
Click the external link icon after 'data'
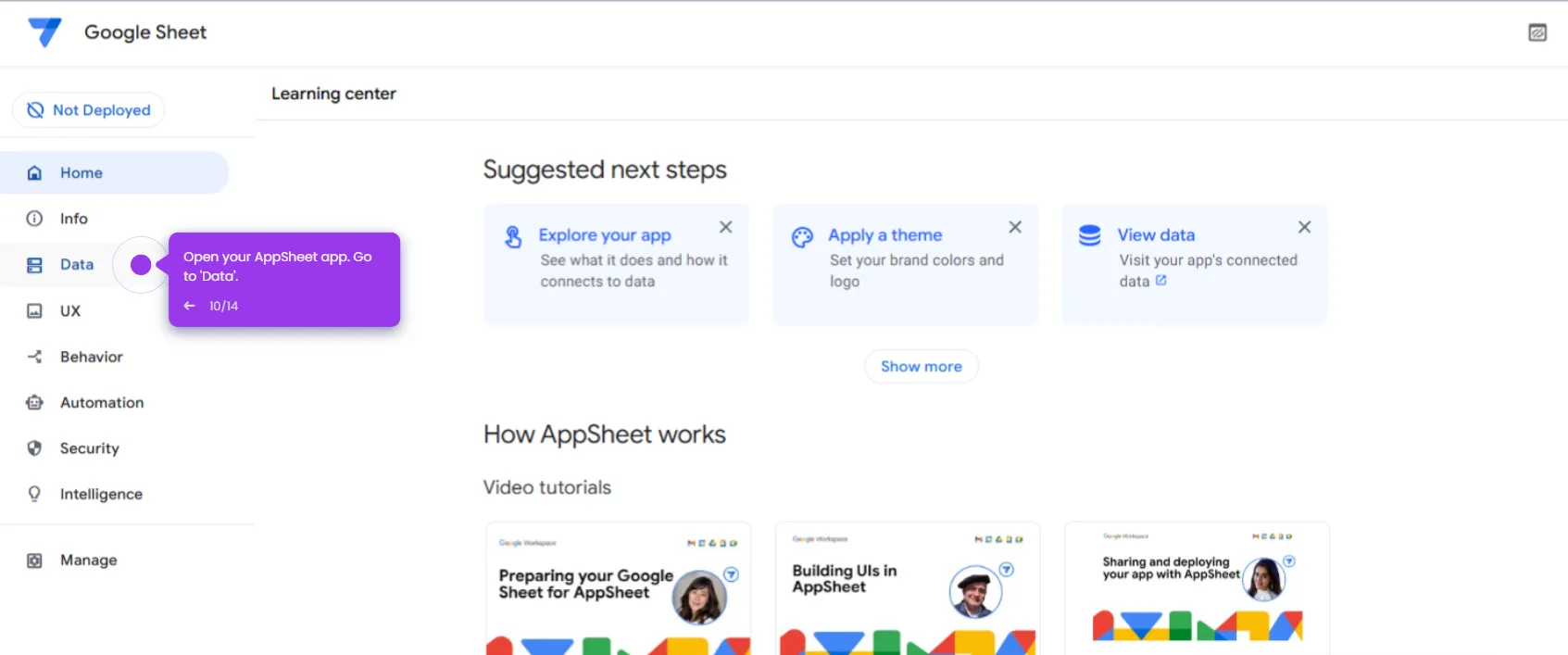[1161, 280]
